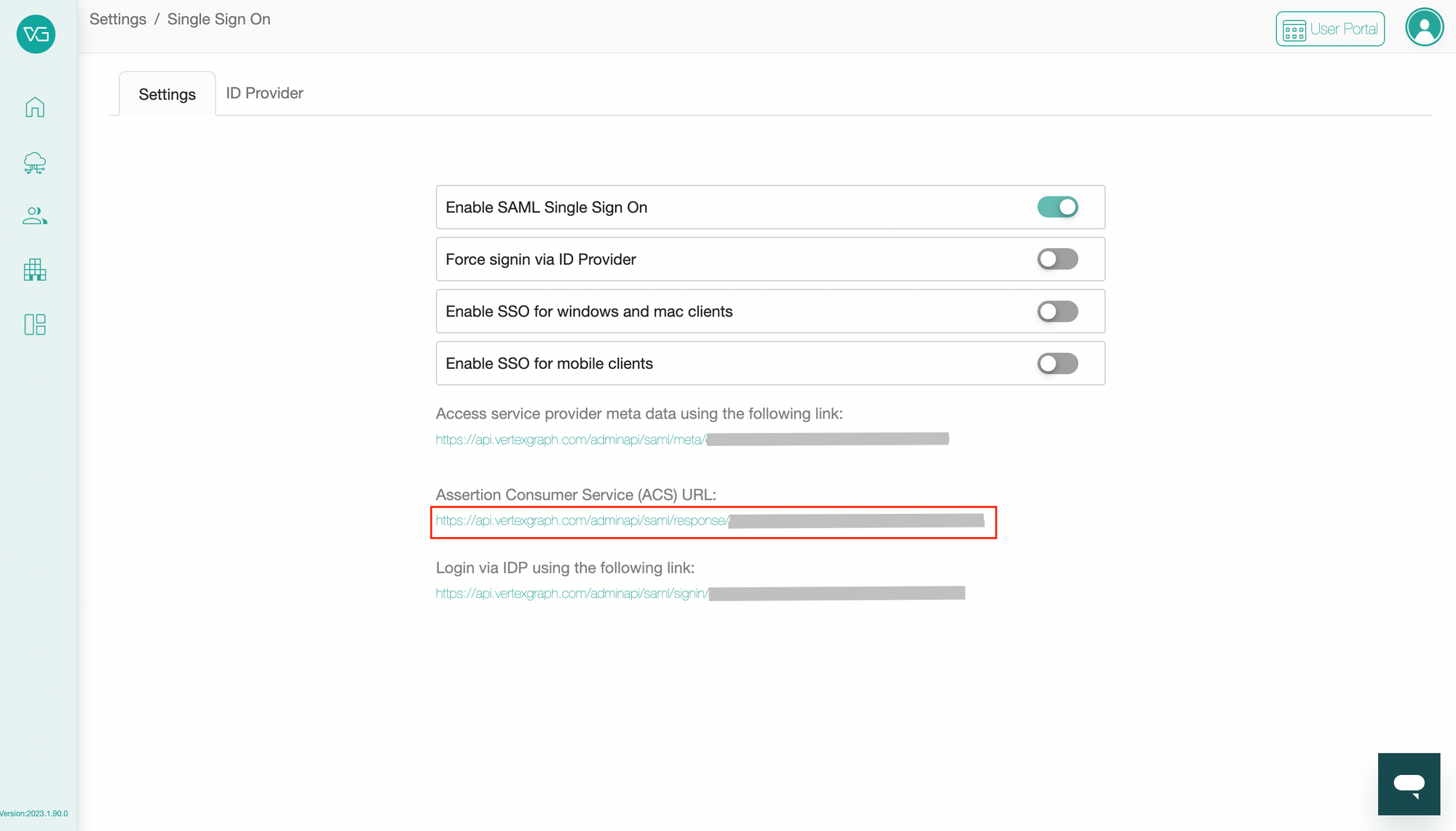Click the VG logo in the sidebar
This screenshot has height=831, width=1456.
pos(34,33)
